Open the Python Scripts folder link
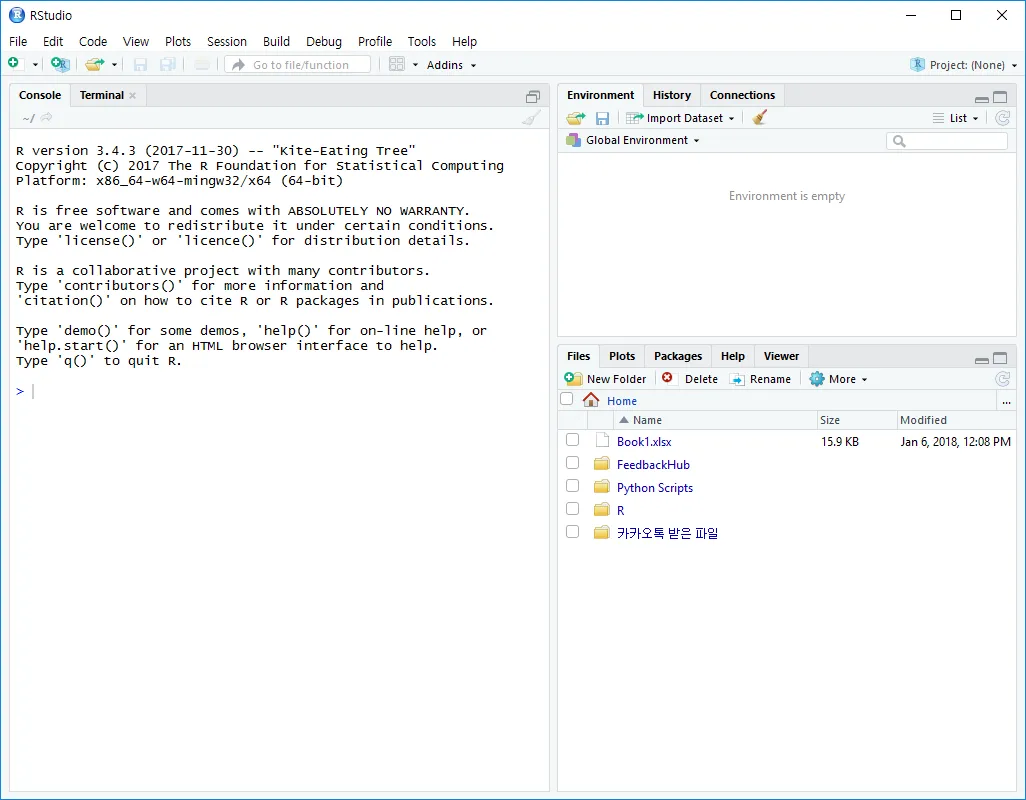 [654, 487]
